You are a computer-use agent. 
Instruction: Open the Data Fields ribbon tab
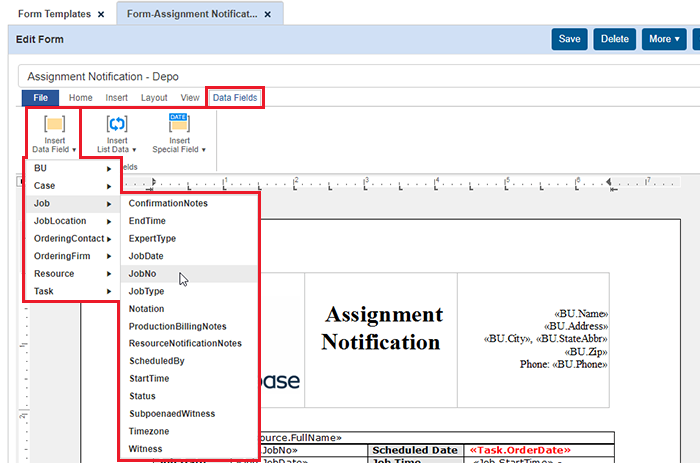[x=235, y=98]
